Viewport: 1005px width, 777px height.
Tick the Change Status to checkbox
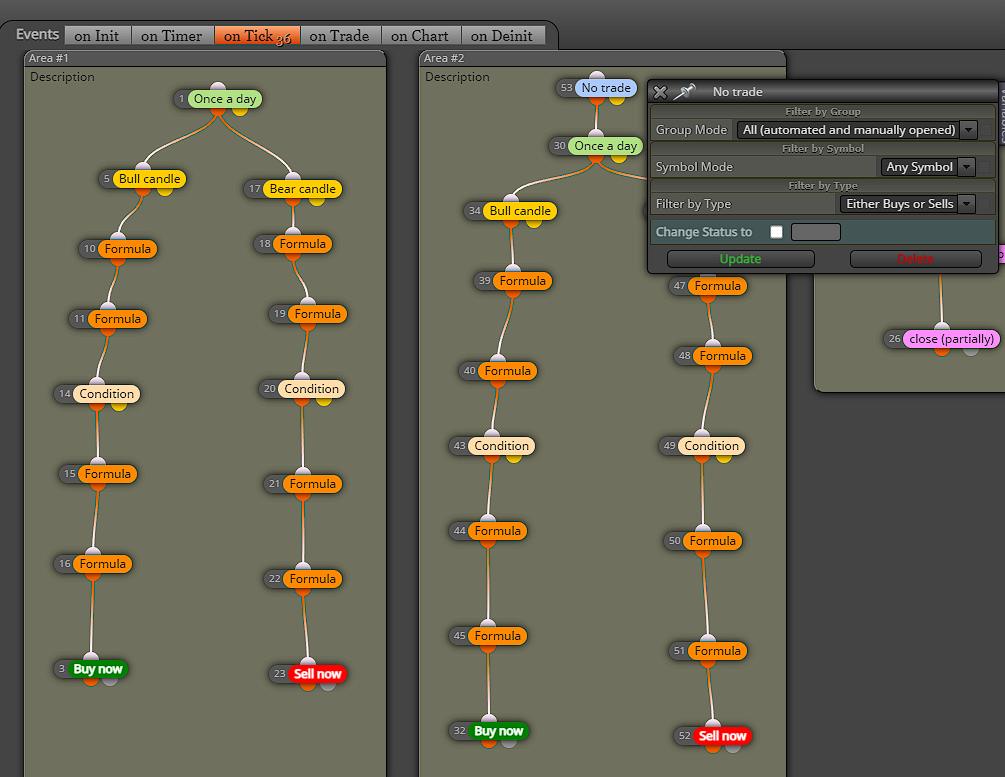coord(776,232)
